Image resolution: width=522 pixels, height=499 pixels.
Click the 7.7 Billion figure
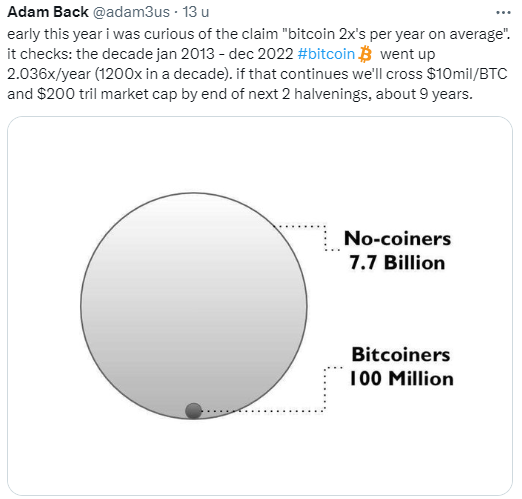pos(397,263)
